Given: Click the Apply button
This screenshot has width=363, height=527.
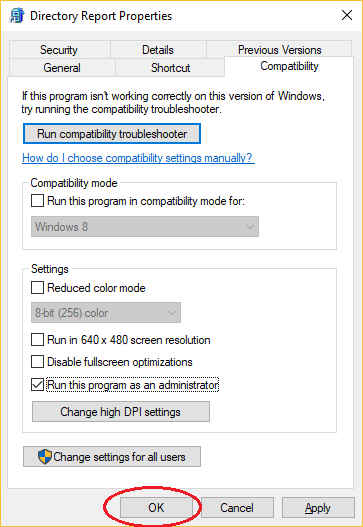Looking at the screenshot, I should (x=318, y=508).
